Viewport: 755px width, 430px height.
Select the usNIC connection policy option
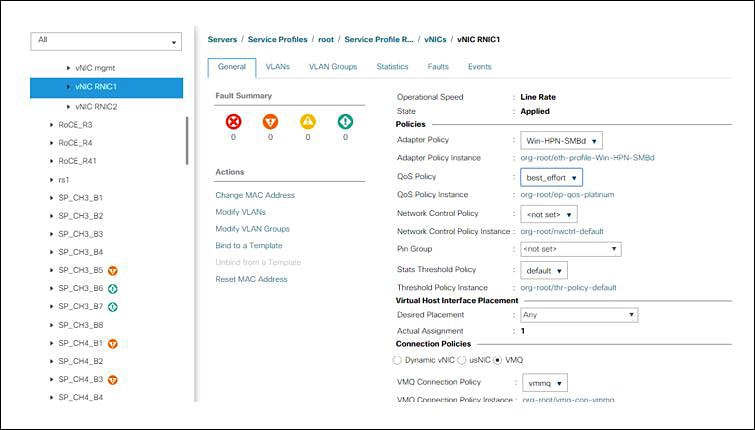tap(461, 360)
